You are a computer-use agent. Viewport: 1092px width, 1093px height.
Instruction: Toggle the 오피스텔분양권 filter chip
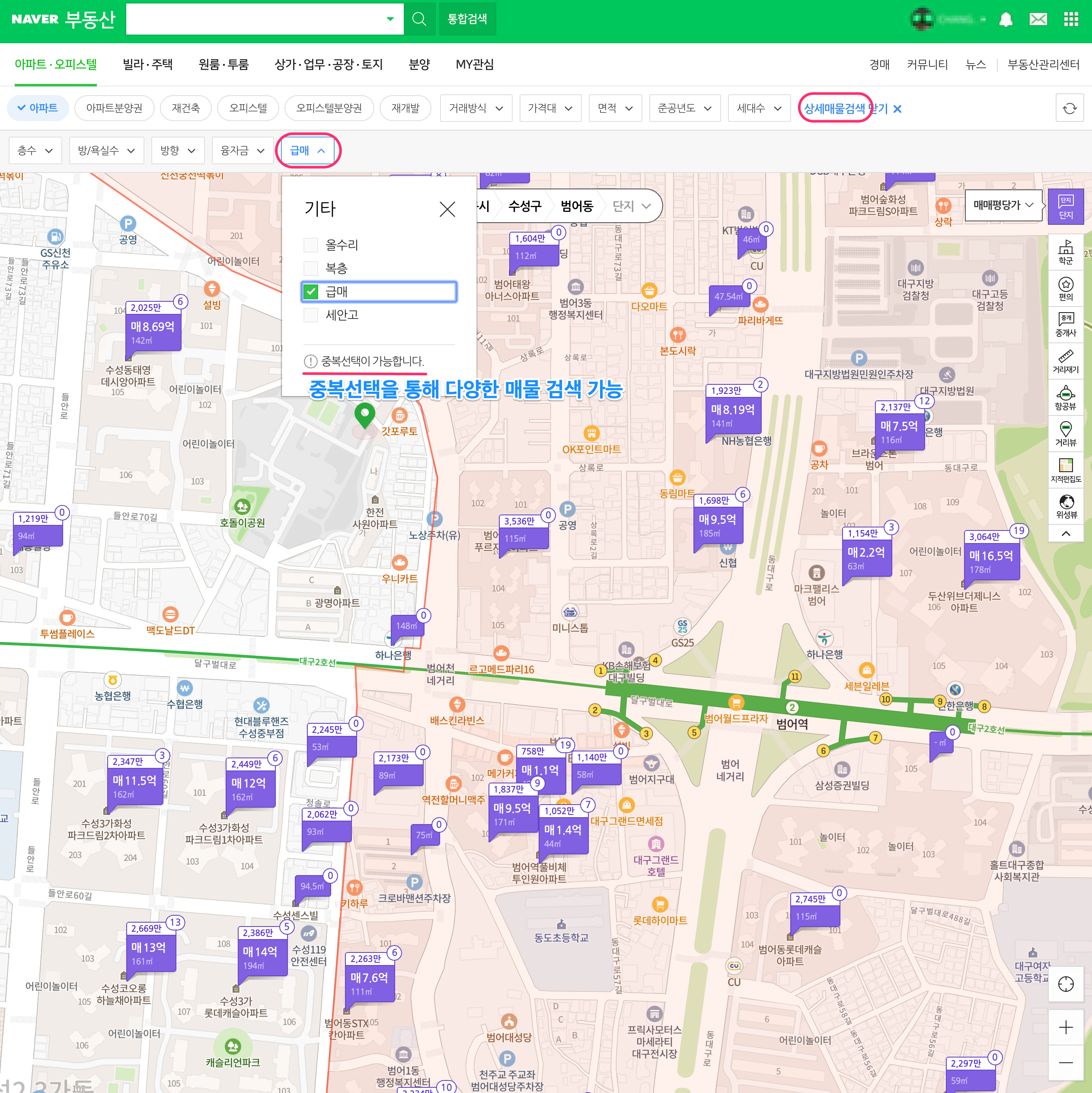(x=329, y=108)
